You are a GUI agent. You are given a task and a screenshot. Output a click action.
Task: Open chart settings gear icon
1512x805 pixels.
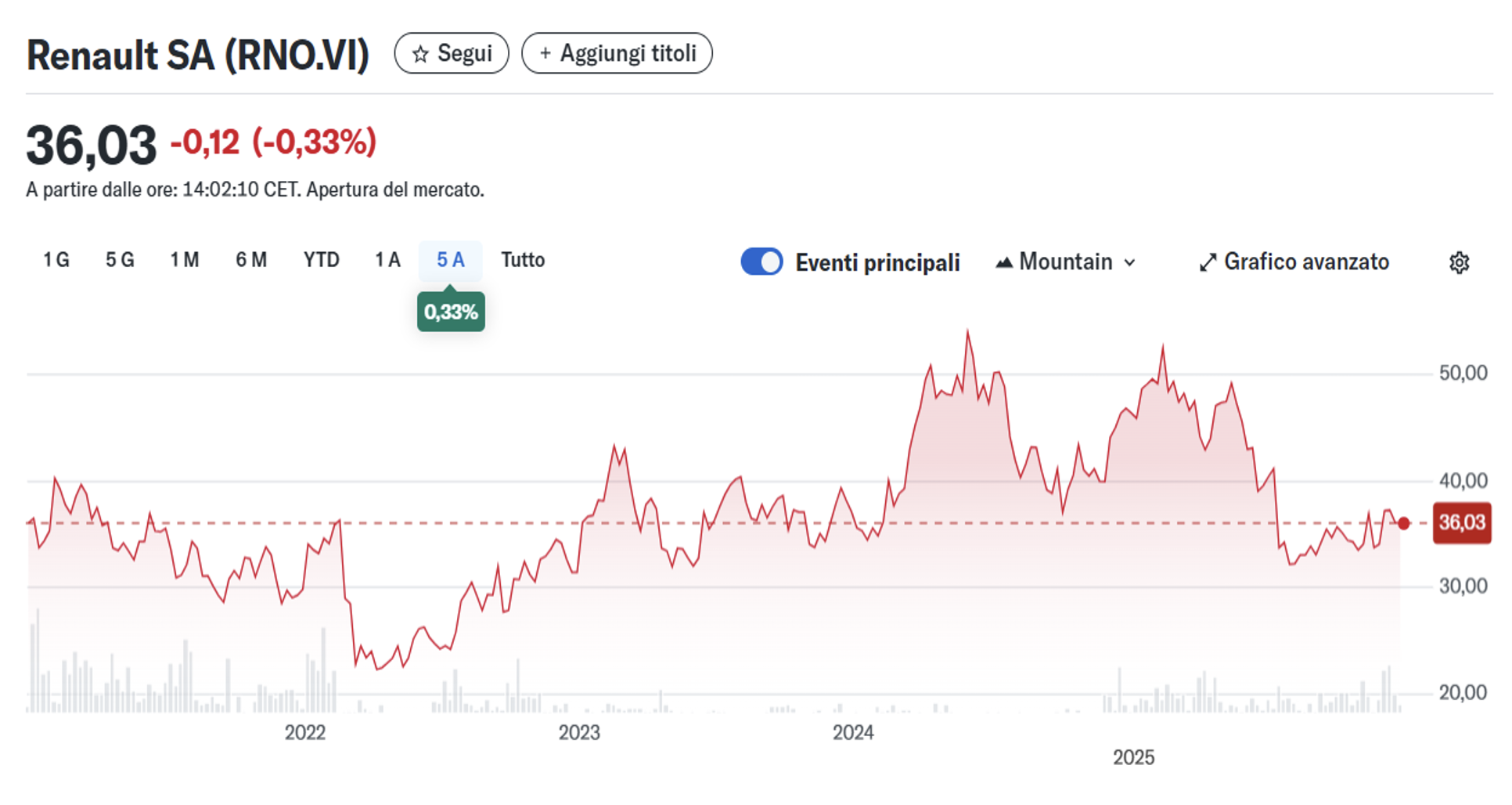(1459, 262)
